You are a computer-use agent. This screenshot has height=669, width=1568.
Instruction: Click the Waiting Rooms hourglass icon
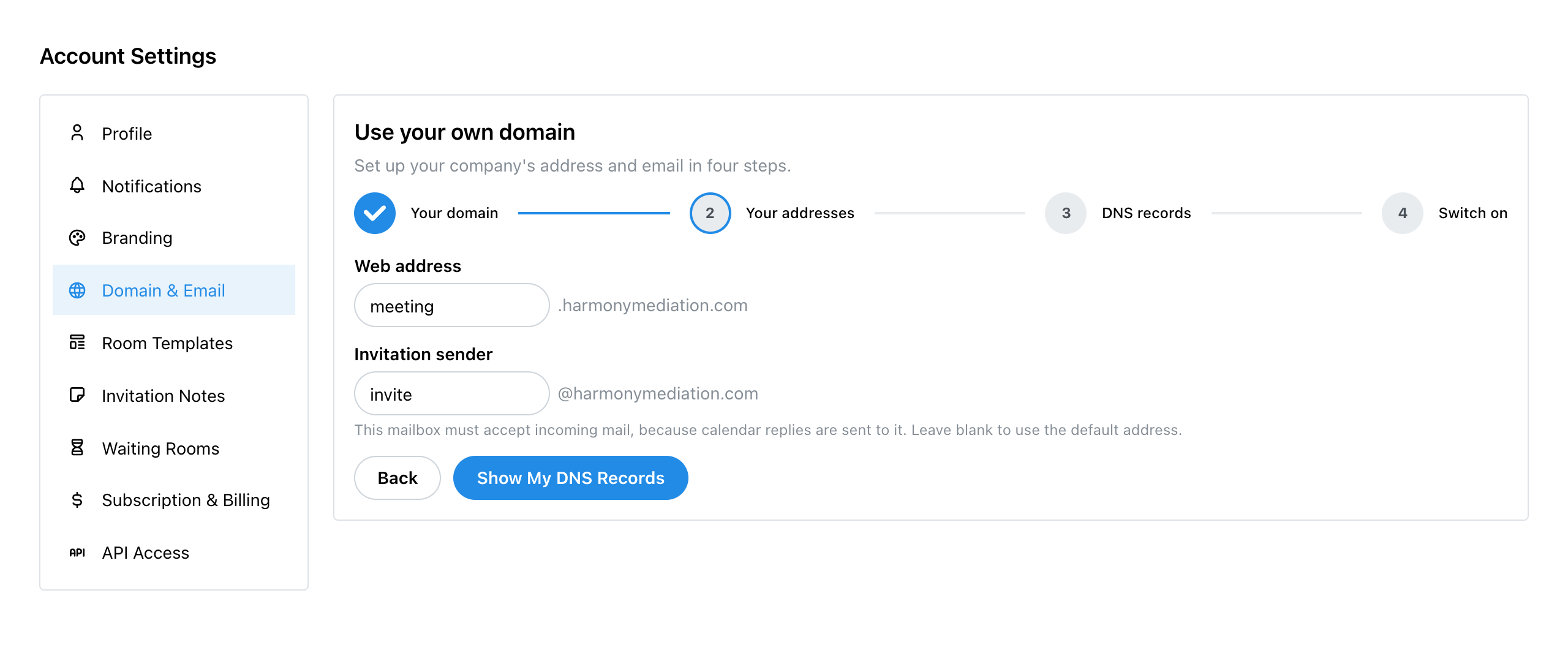point(77,448)
